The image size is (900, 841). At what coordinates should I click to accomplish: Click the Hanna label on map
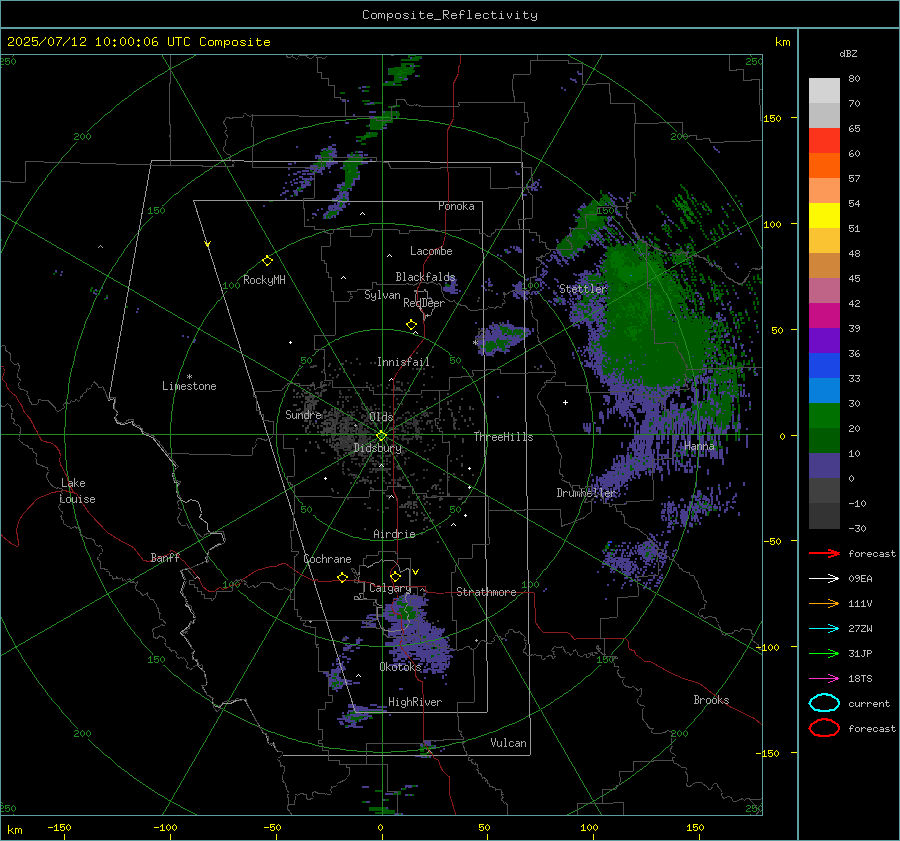point(699,446)
